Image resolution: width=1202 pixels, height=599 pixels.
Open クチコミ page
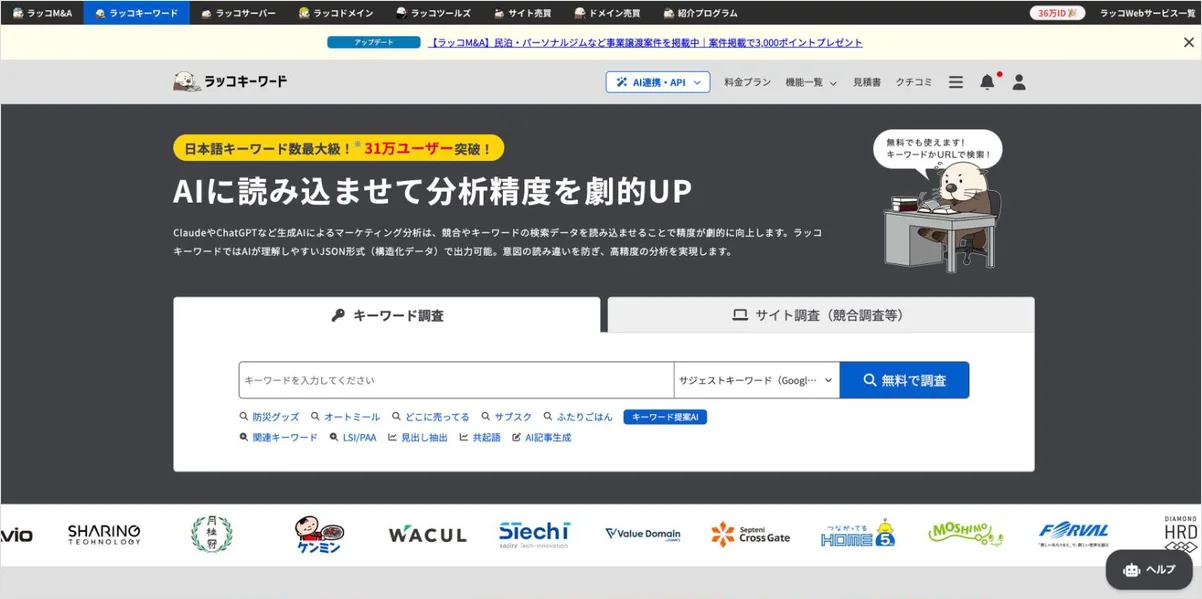click(x=914, y=82)
